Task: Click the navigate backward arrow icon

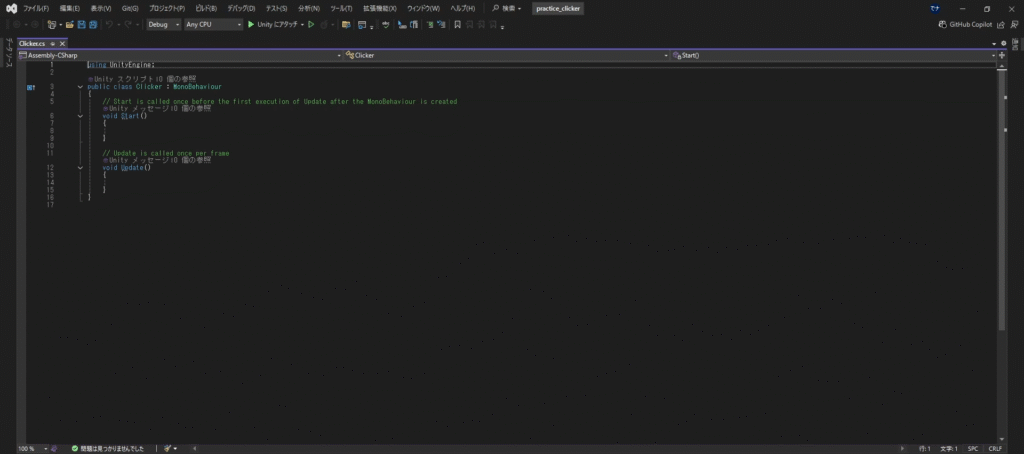Action: pyautogui.click(x=17, y=24)
